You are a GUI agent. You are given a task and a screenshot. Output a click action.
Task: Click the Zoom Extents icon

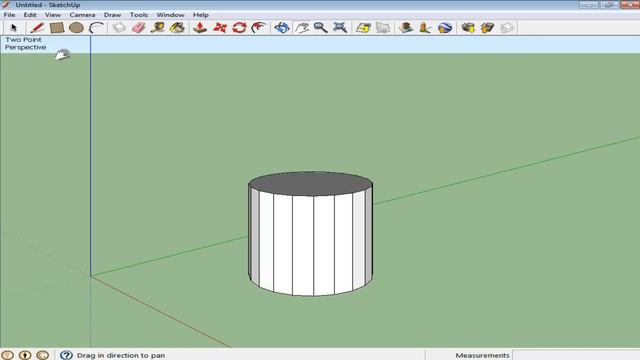pyautogui.click(x=340, y=28)
